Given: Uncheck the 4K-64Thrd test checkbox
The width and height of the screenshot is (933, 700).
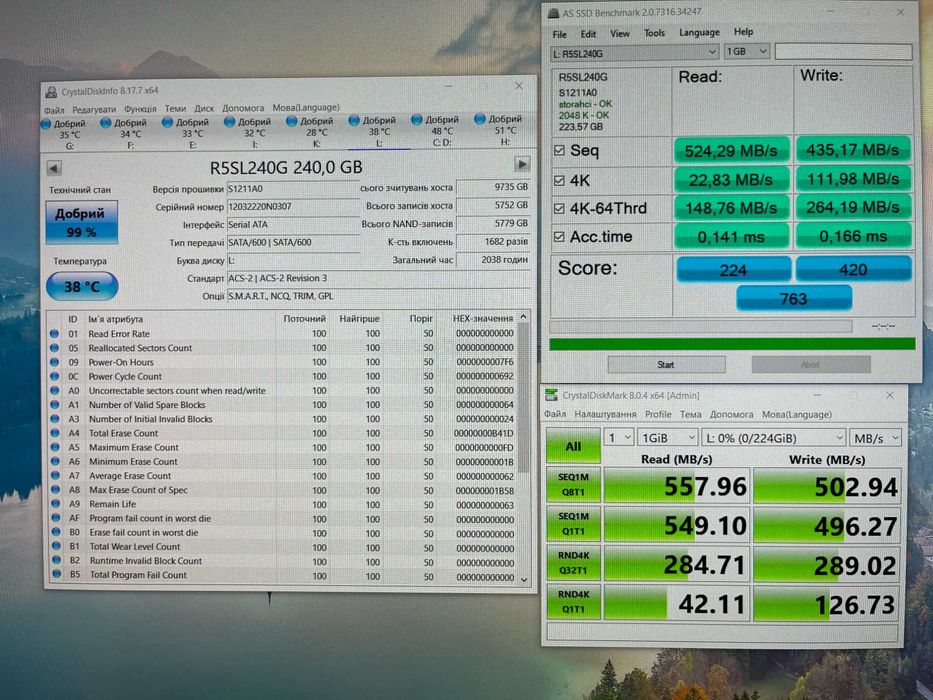Looking at the screenshot, I should pyautogui.click(x=559, y=208).
